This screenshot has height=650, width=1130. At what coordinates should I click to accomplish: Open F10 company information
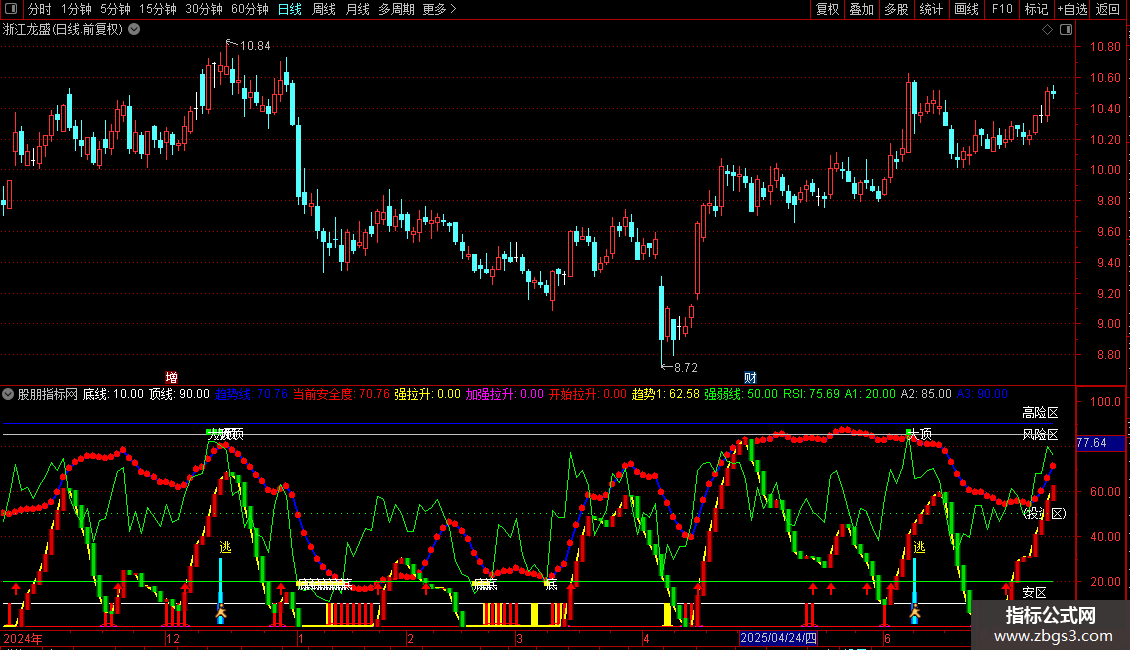tap(1002, 9)
